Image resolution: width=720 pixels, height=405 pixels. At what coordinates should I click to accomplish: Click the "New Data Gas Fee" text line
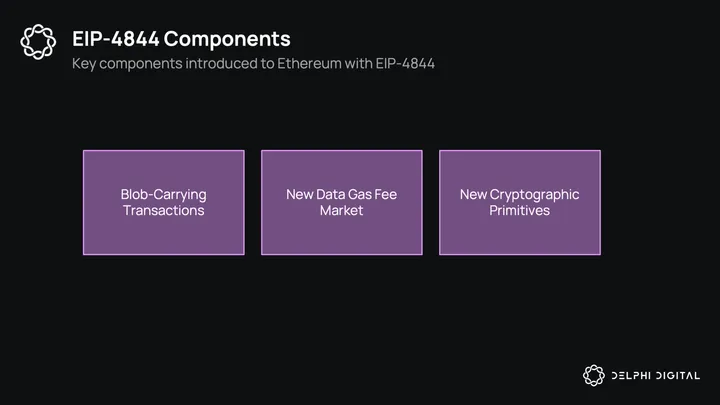[x=341, y=194]
